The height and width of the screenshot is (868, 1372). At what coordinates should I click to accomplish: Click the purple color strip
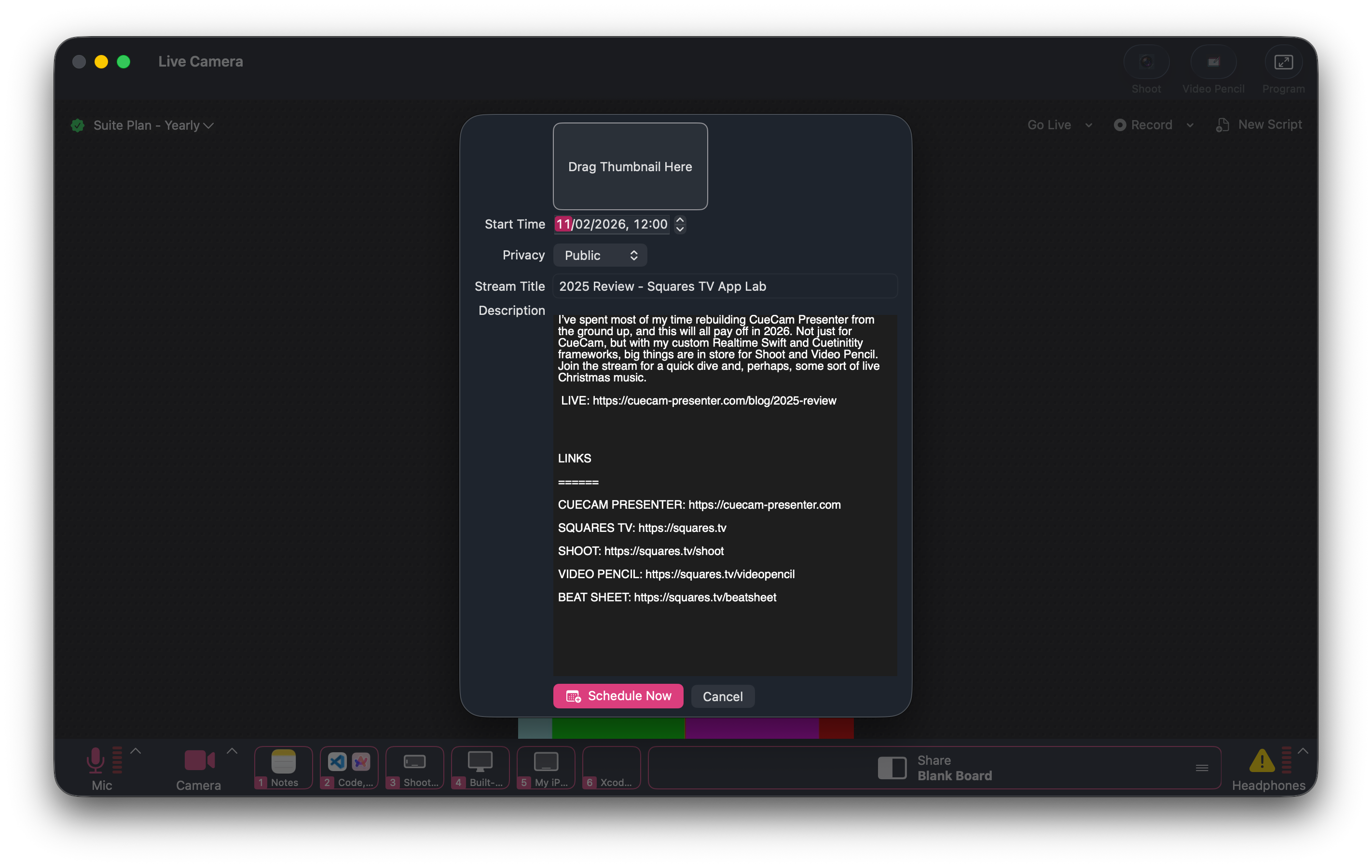click(751, 728)
